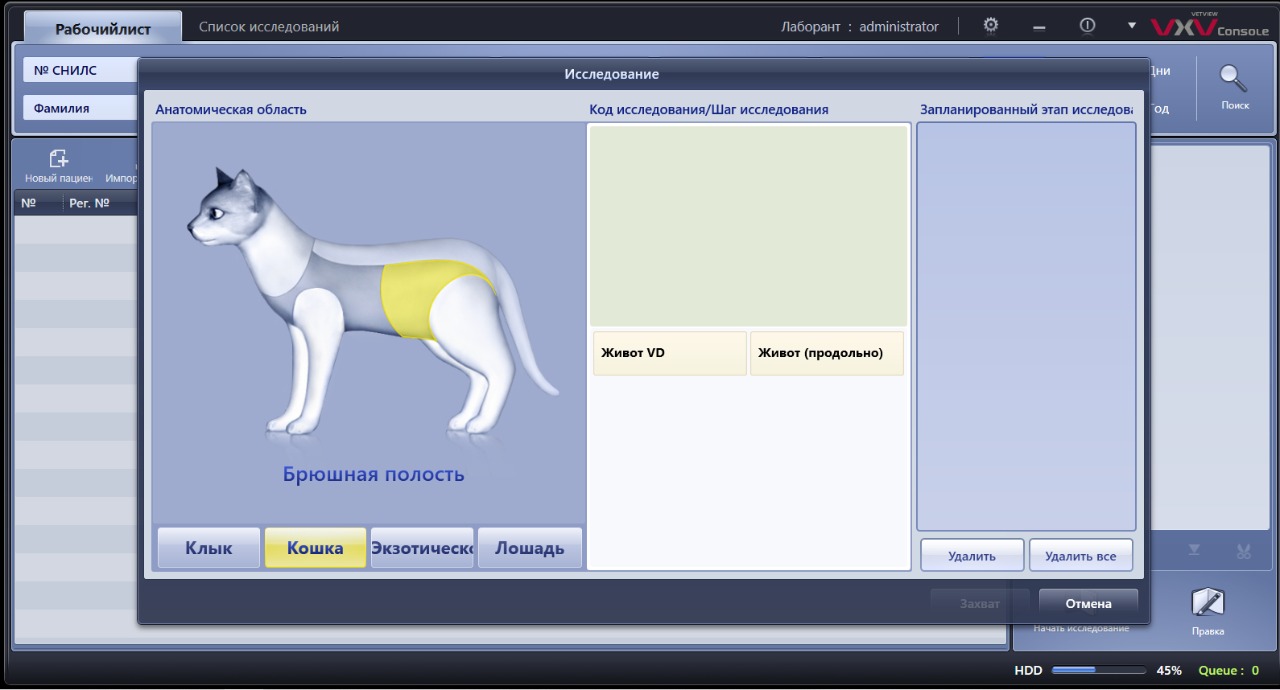
Task: Select the Кошка species toggle
Action: (x=315, y=548)
